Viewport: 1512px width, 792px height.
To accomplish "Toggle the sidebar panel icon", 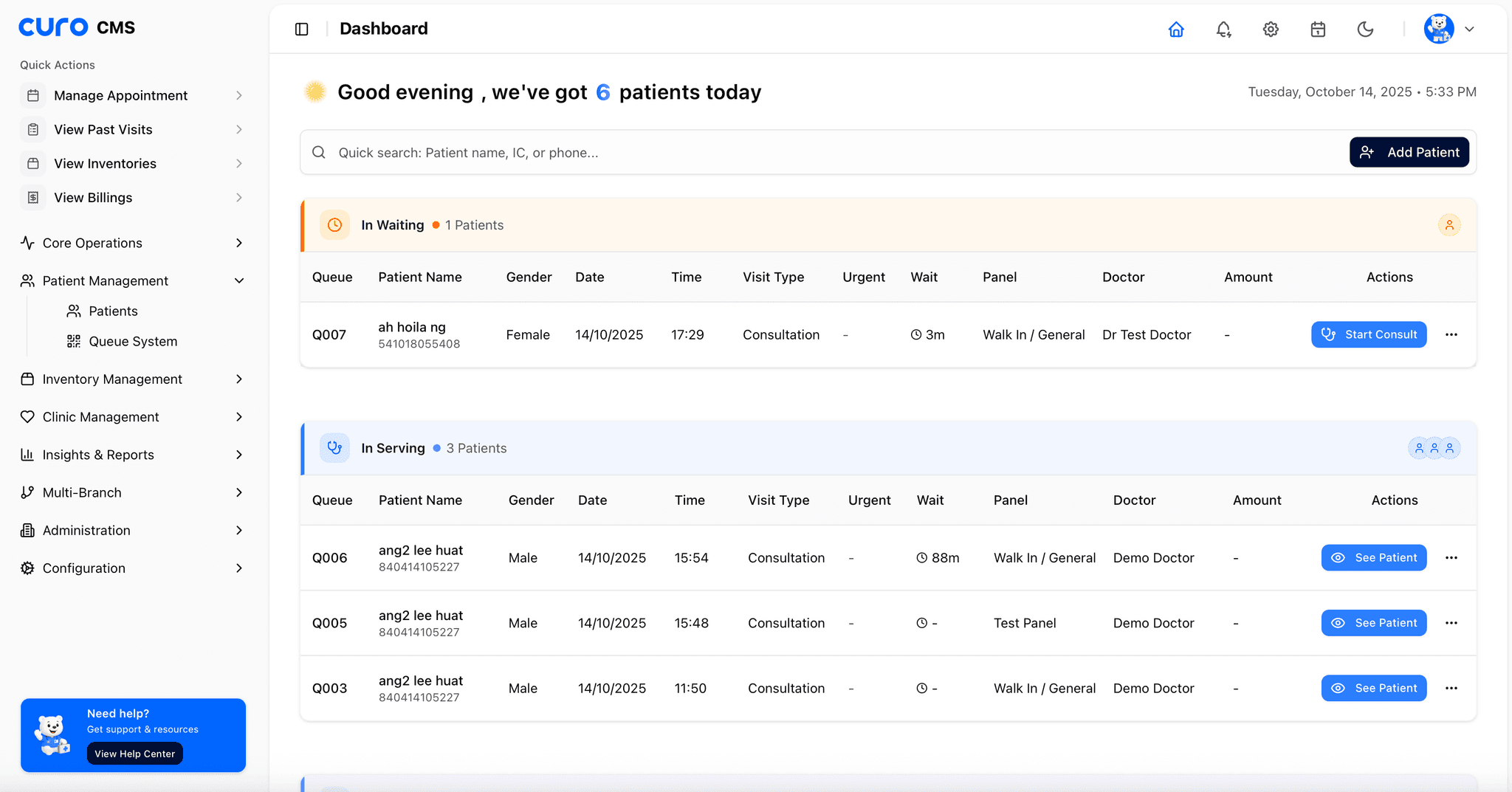I will [301, 29].
